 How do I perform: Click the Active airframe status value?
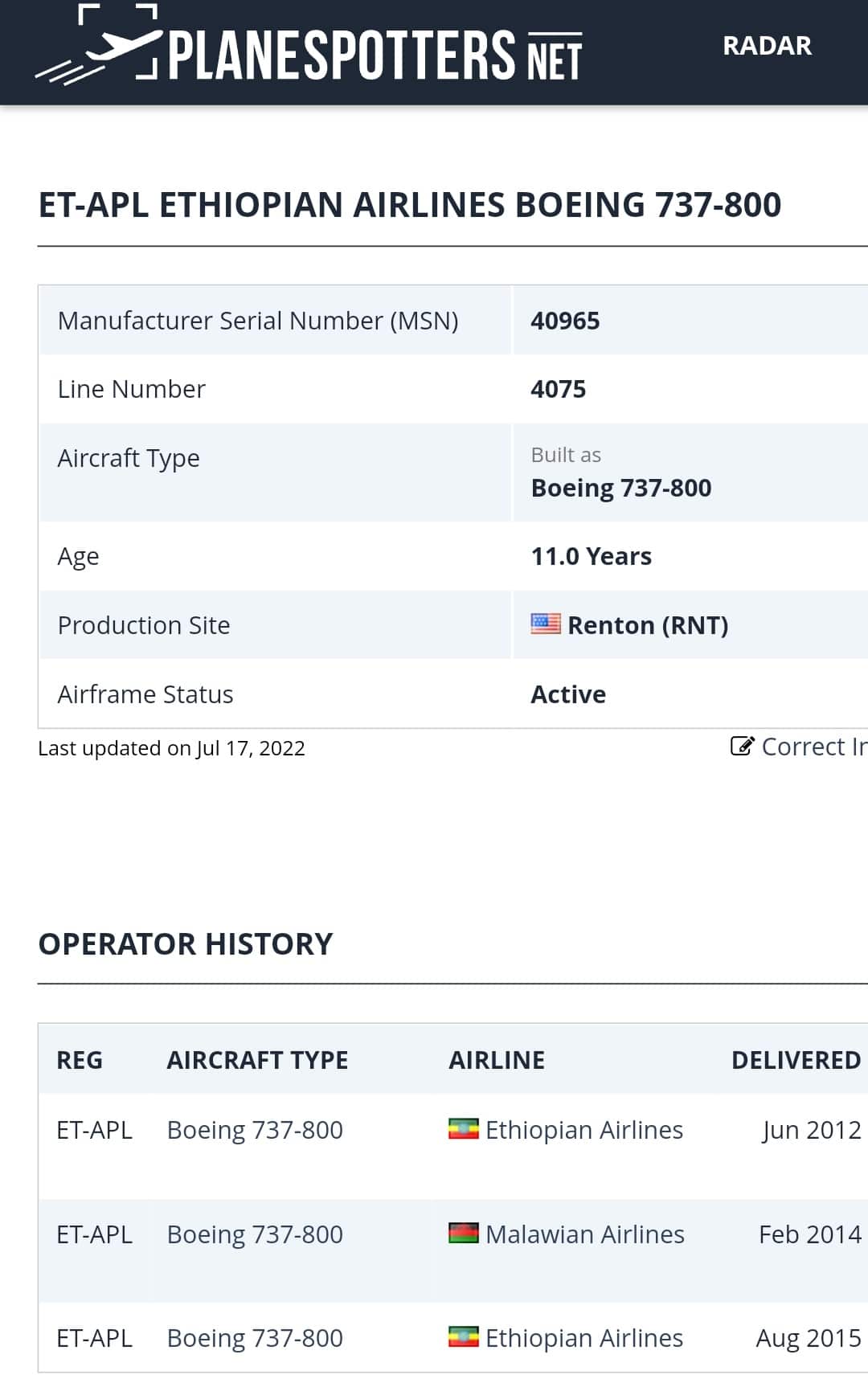pyautogui.click(x=568, y=694)
